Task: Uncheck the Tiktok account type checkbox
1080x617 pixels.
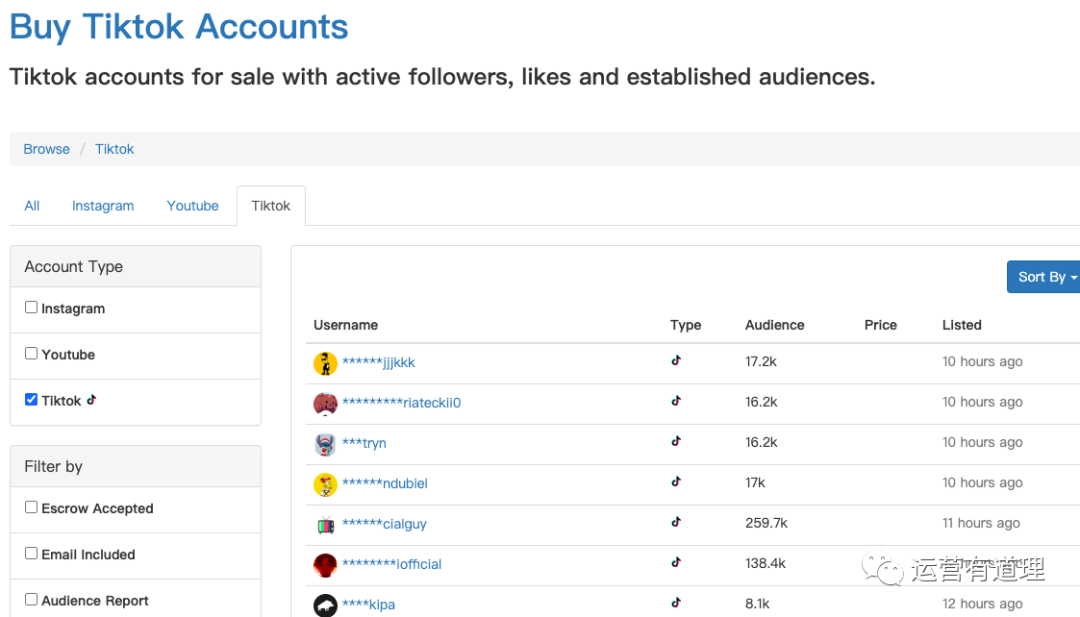Action: pyautogui.click(x=31, y=400)
